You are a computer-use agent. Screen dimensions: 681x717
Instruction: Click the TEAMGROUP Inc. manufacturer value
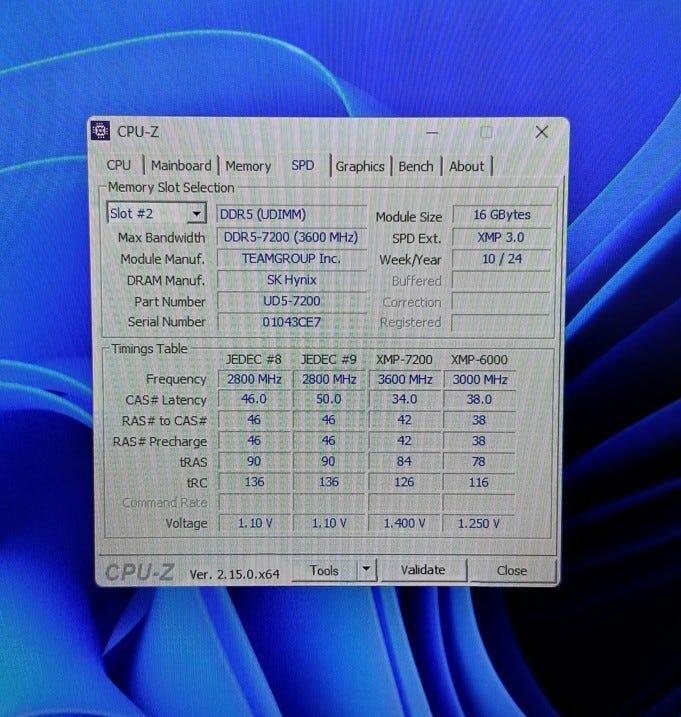[x=291, y=259]
